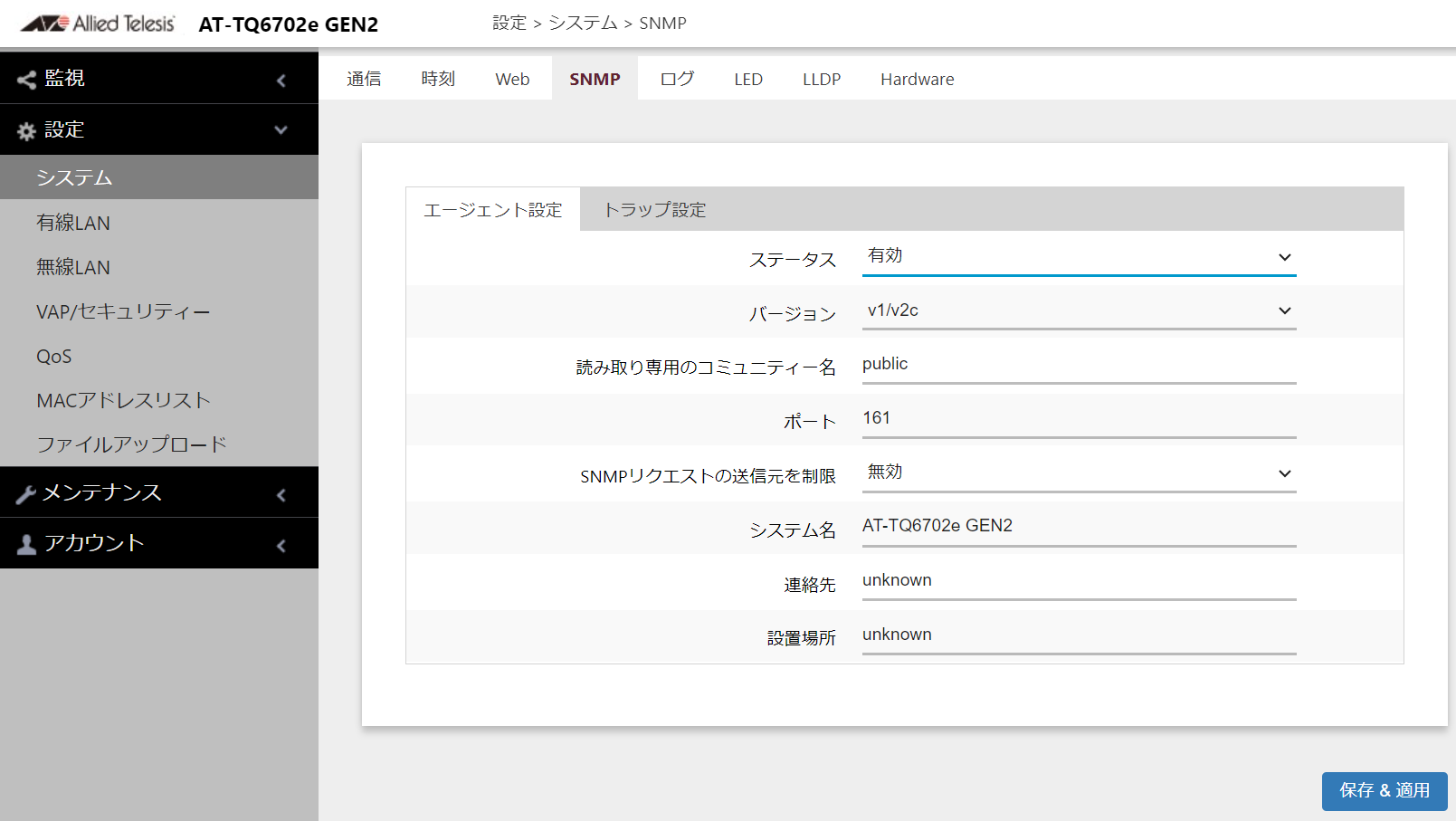Click the 読み取り専用のコミュニティー名 field
The image size is (1456, 821).
1079,365
